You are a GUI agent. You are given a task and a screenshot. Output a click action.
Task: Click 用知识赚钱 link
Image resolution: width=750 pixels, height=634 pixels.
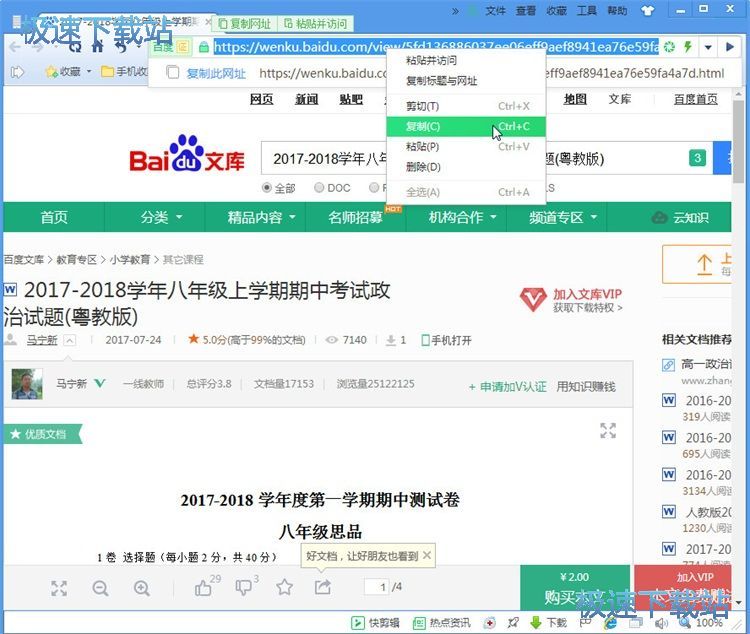tap(586, 387)
